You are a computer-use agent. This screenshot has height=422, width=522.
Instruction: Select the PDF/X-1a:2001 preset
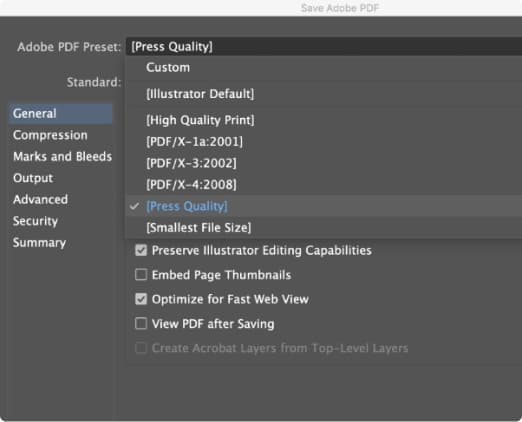click(323, 142)
